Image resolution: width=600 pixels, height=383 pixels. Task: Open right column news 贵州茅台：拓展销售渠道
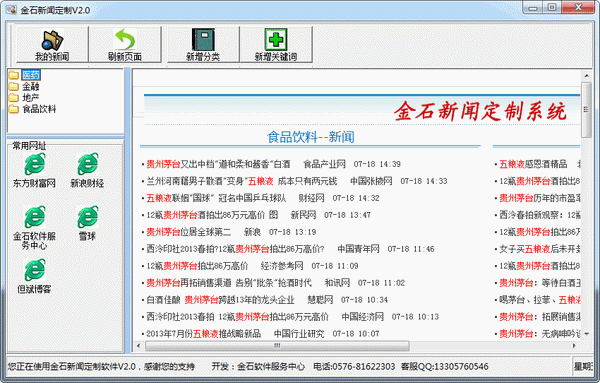(540, 317)
